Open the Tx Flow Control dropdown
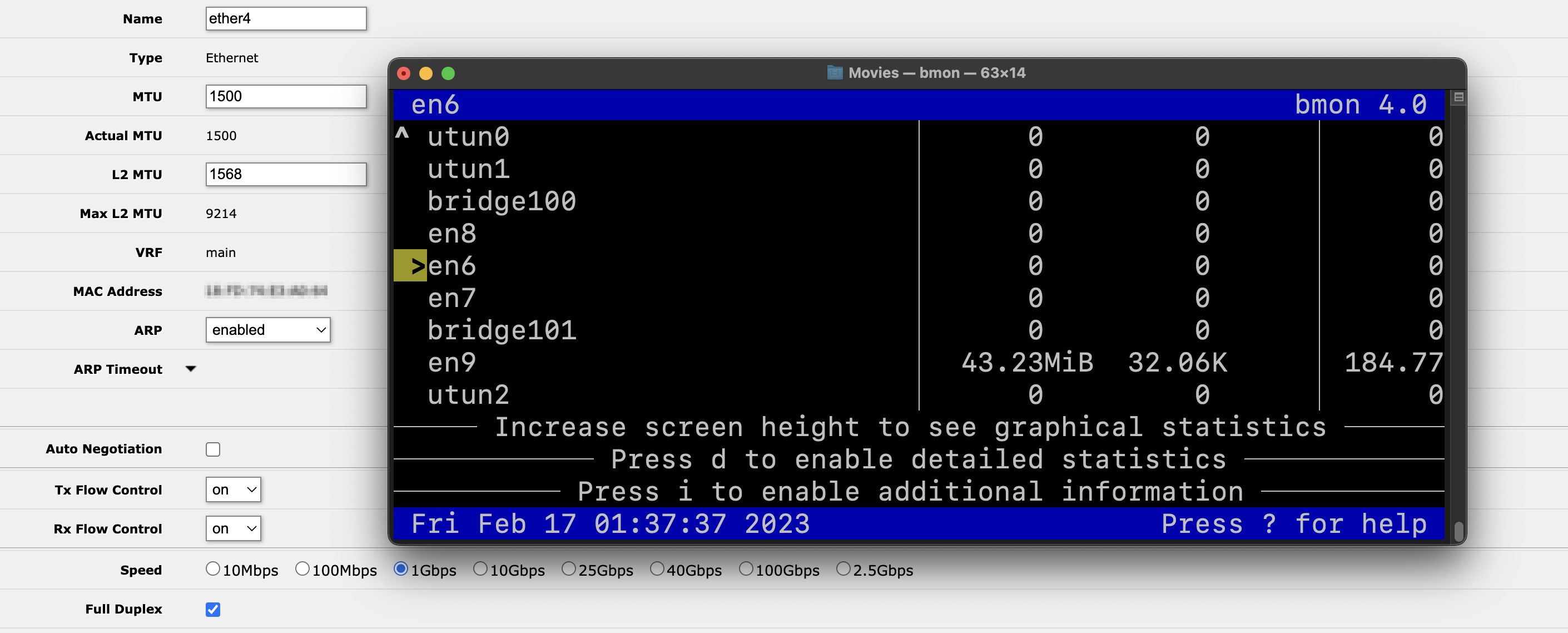Viewport: 1568px width, 633px height. click(233, 489)
